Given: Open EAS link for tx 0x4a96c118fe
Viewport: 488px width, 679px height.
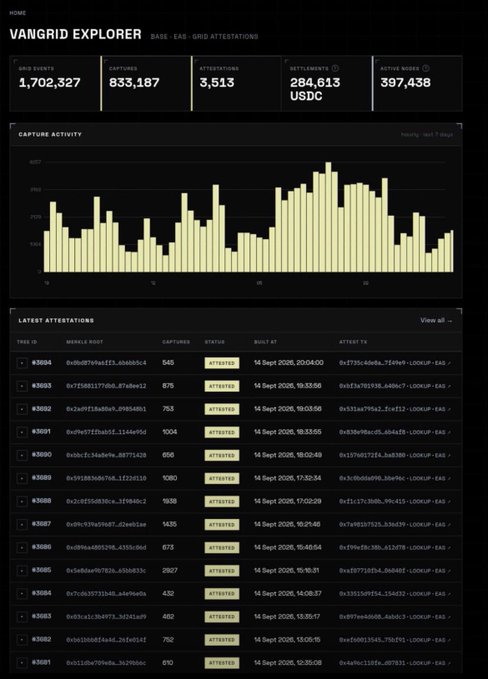Looking at the screenshot, I should [x=443, y=663].
